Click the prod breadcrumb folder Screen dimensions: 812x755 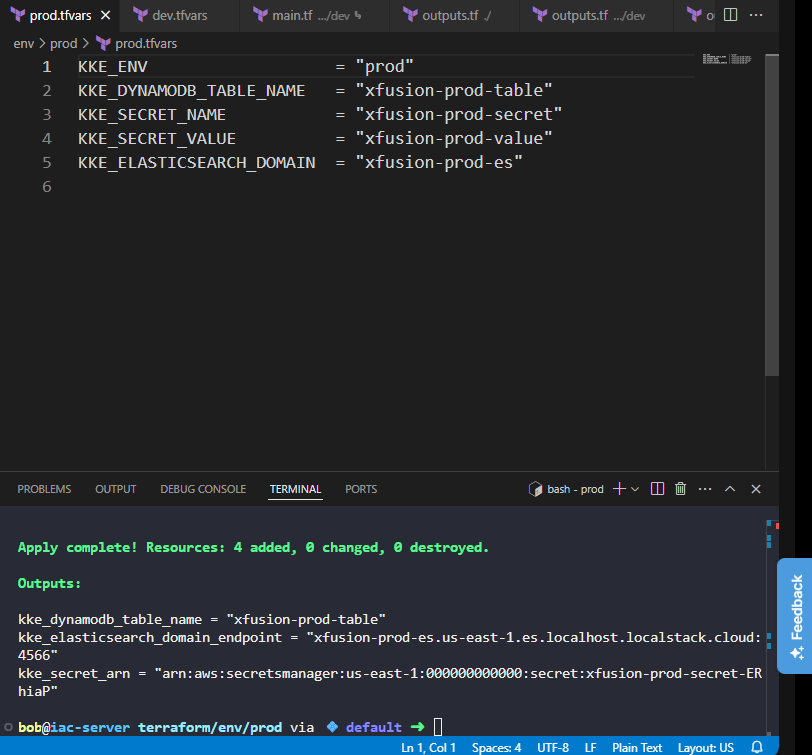click(x=64, y=43)
